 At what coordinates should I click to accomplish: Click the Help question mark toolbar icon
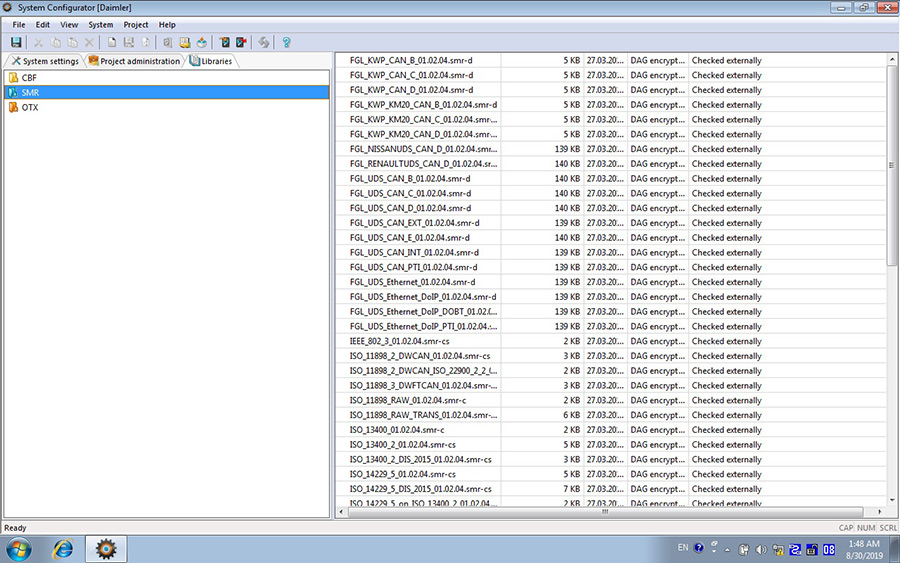(x=286, y=43)
